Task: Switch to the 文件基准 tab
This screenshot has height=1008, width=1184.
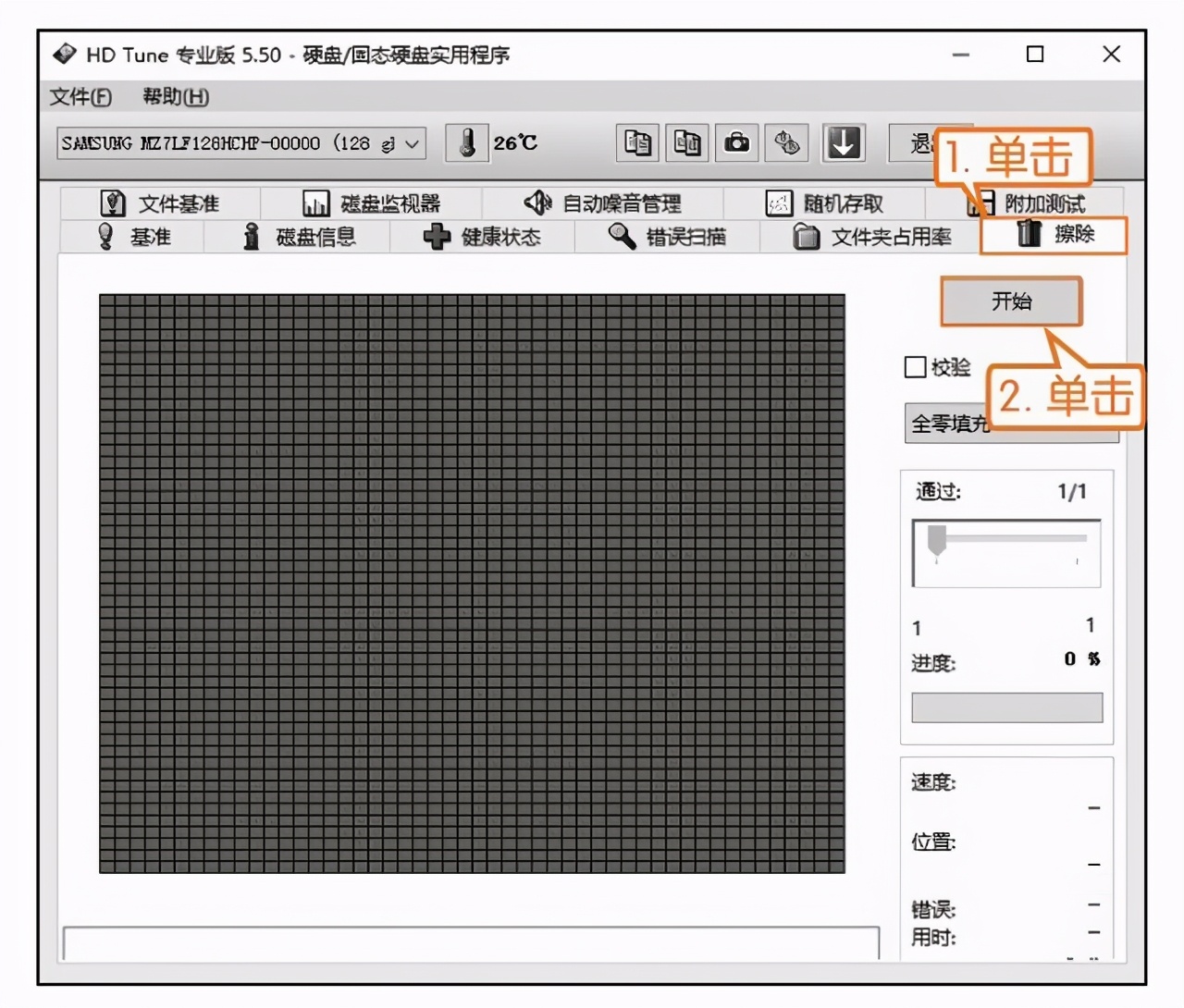Action: (160, 203)
